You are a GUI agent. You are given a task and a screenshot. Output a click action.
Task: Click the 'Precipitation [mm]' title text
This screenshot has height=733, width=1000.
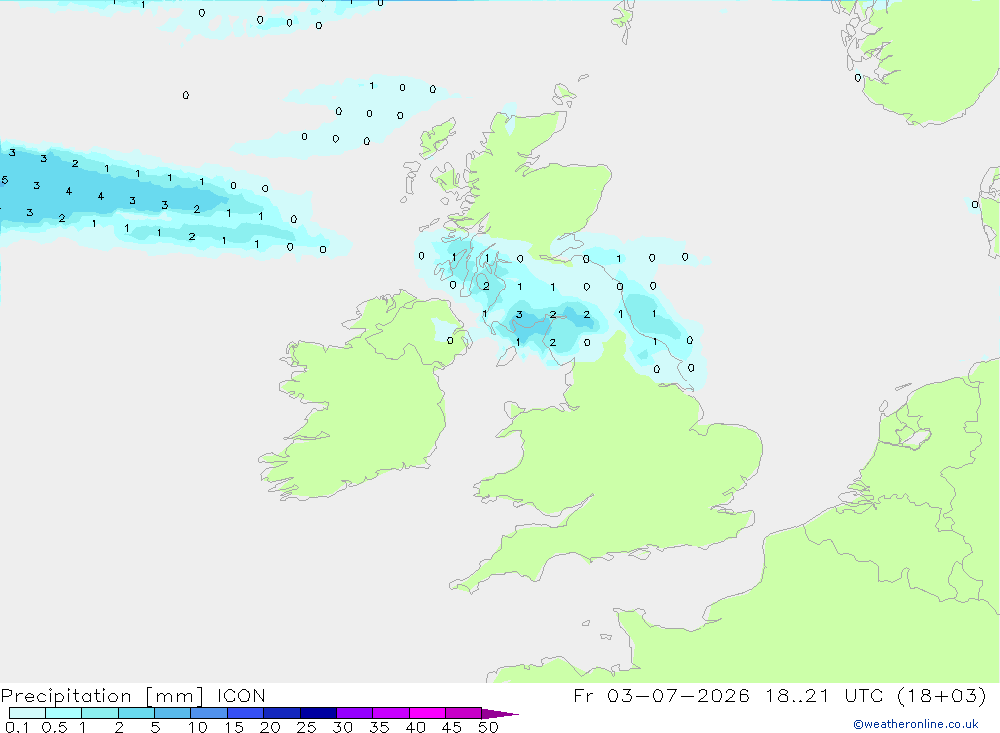pos(102,696)
